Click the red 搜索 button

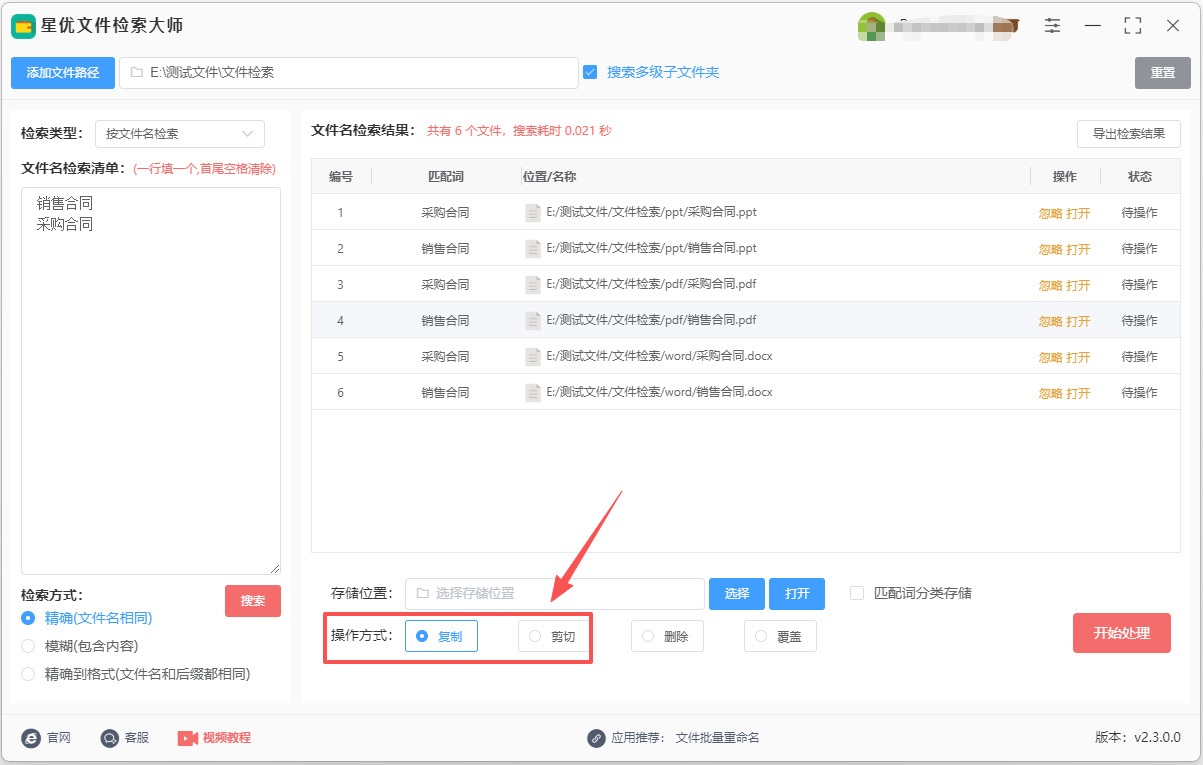pyautogui.click(x=253, y=601)
